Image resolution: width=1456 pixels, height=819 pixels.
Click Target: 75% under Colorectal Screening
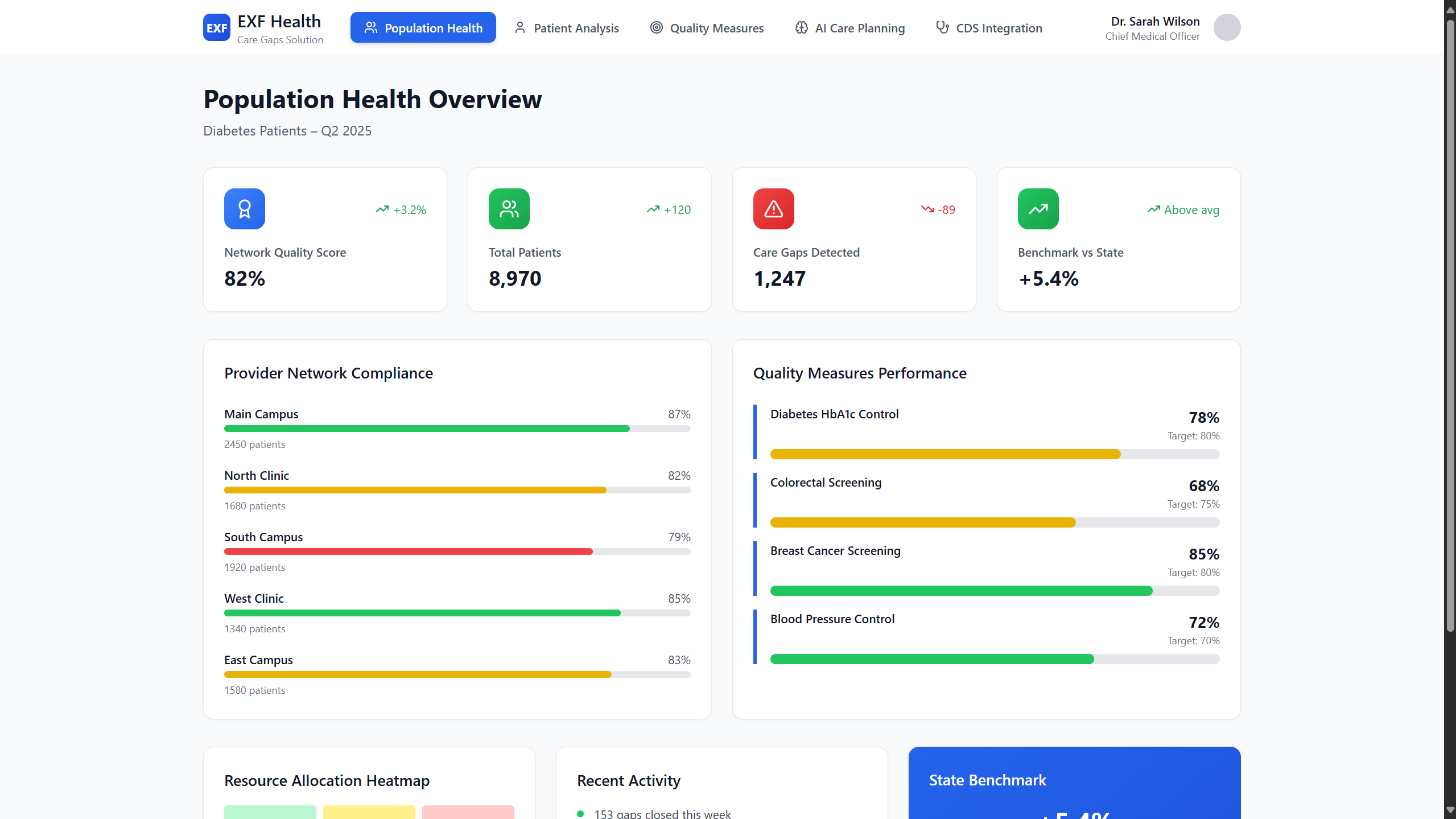click(1193, 504)
